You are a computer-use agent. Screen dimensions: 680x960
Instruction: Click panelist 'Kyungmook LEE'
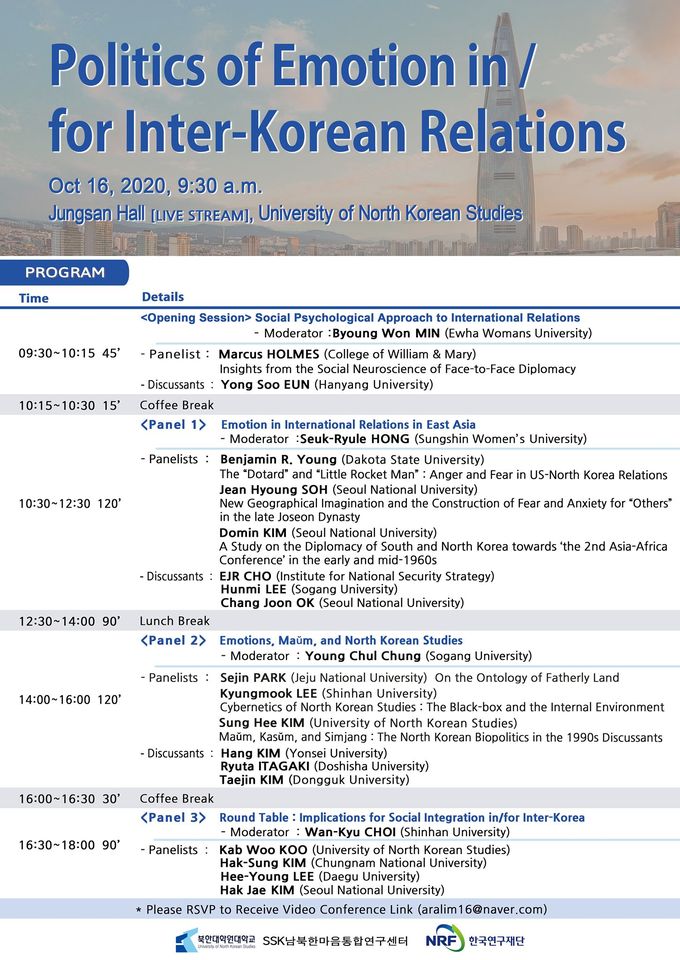click(269, 693)
